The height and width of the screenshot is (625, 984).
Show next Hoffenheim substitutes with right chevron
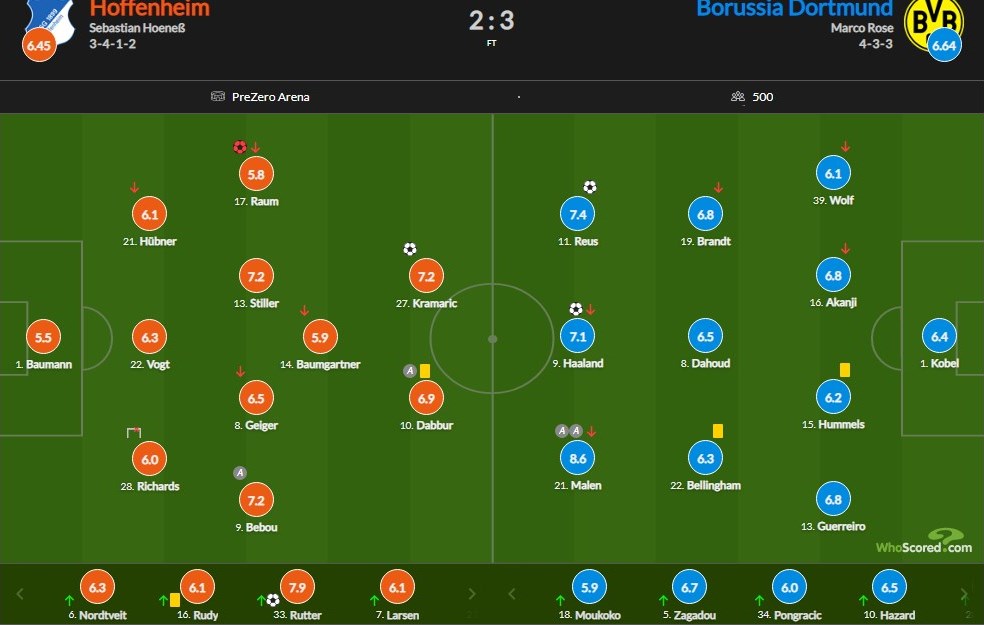pyautogui.click(x=472, y=594)
